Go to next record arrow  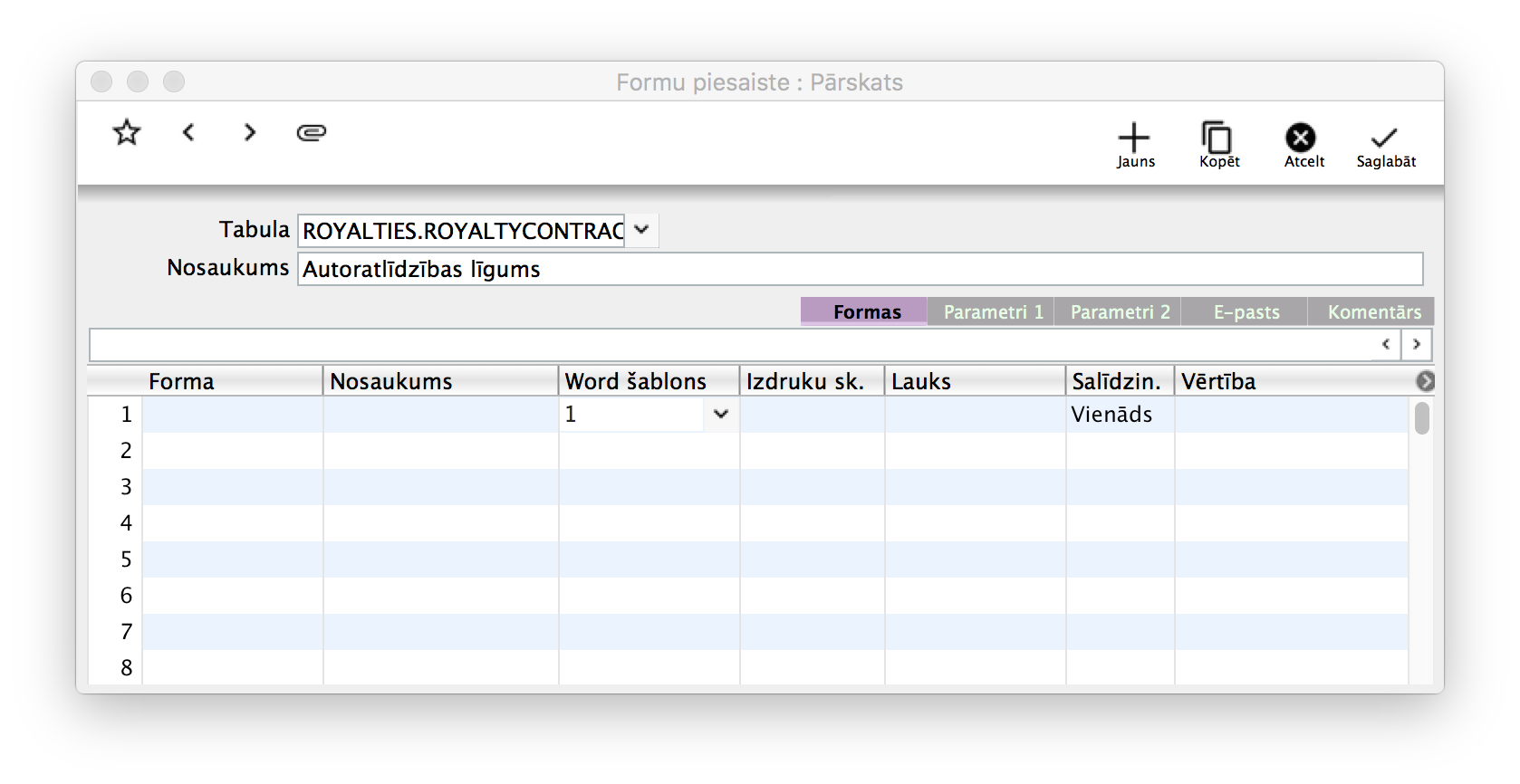point(250,133)
